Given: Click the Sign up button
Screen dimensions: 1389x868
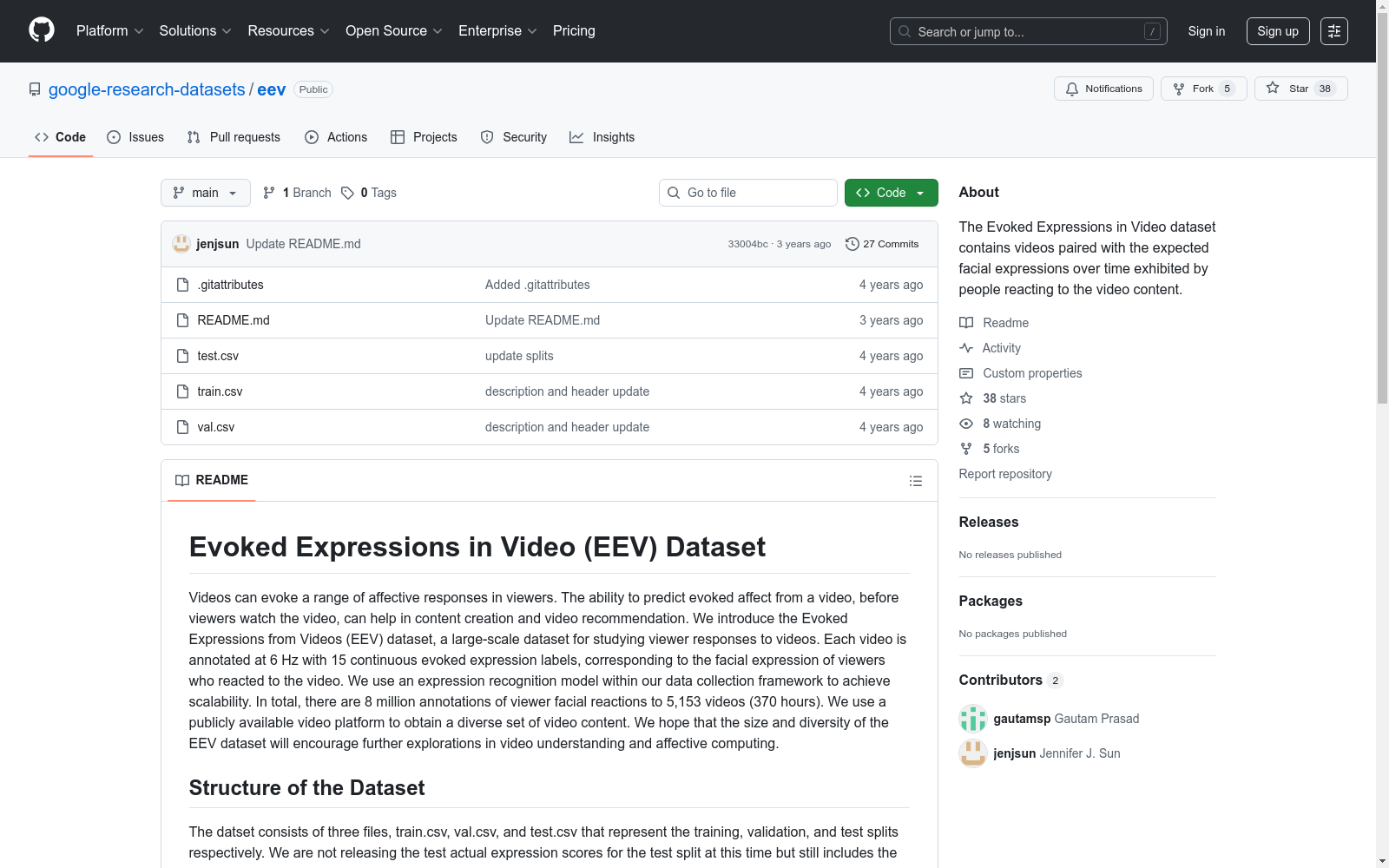Looking at the screenshot, I should 1278,31.
